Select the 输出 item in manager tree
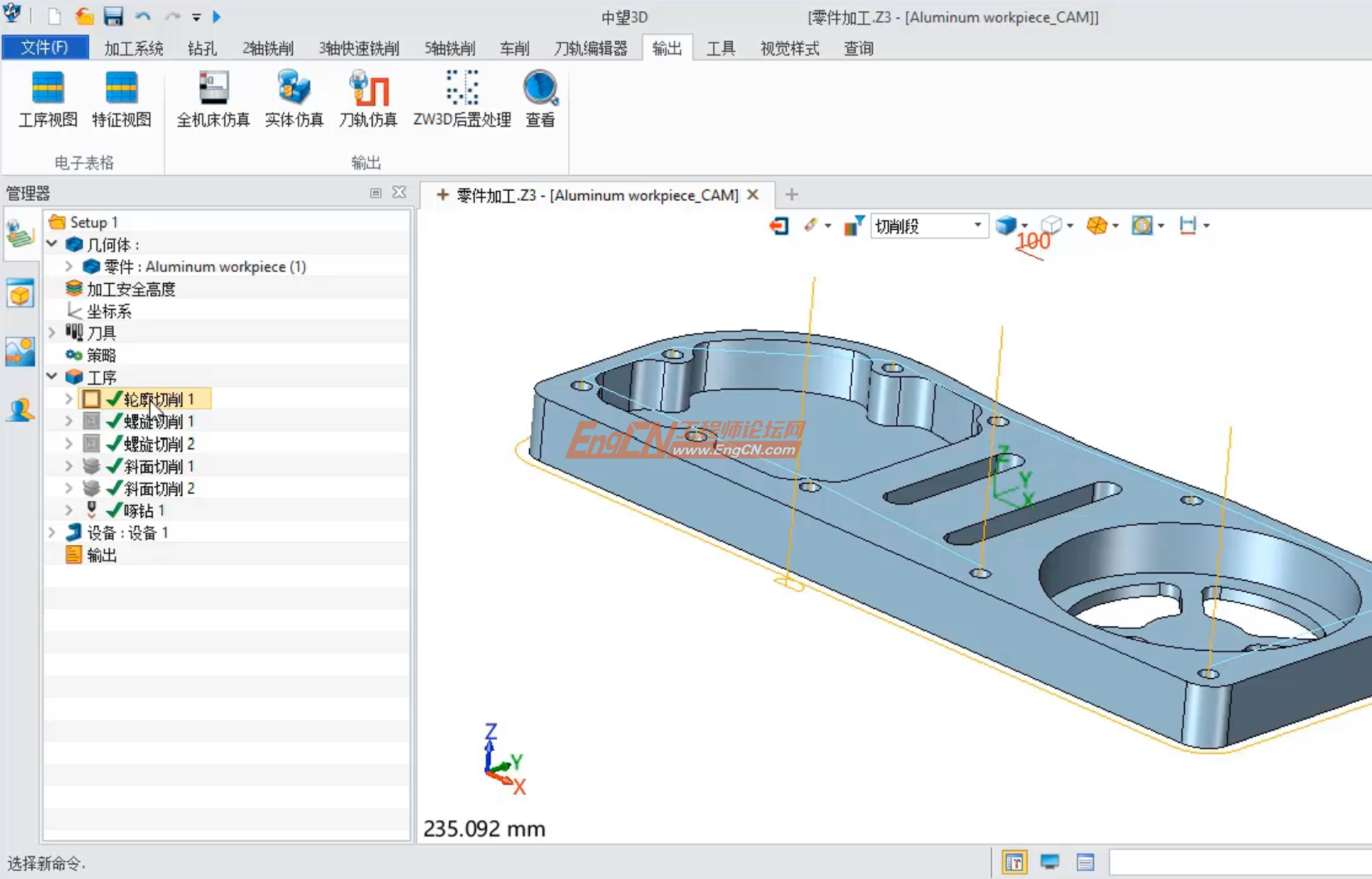Image resolution: width=1372 pixels, height=879 pixels. click(x=102, y=555)
